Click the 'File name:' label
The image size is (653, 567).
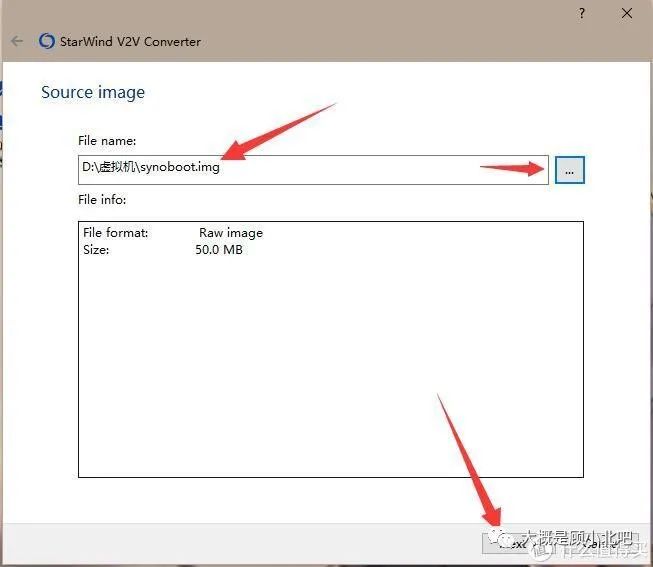107,141
